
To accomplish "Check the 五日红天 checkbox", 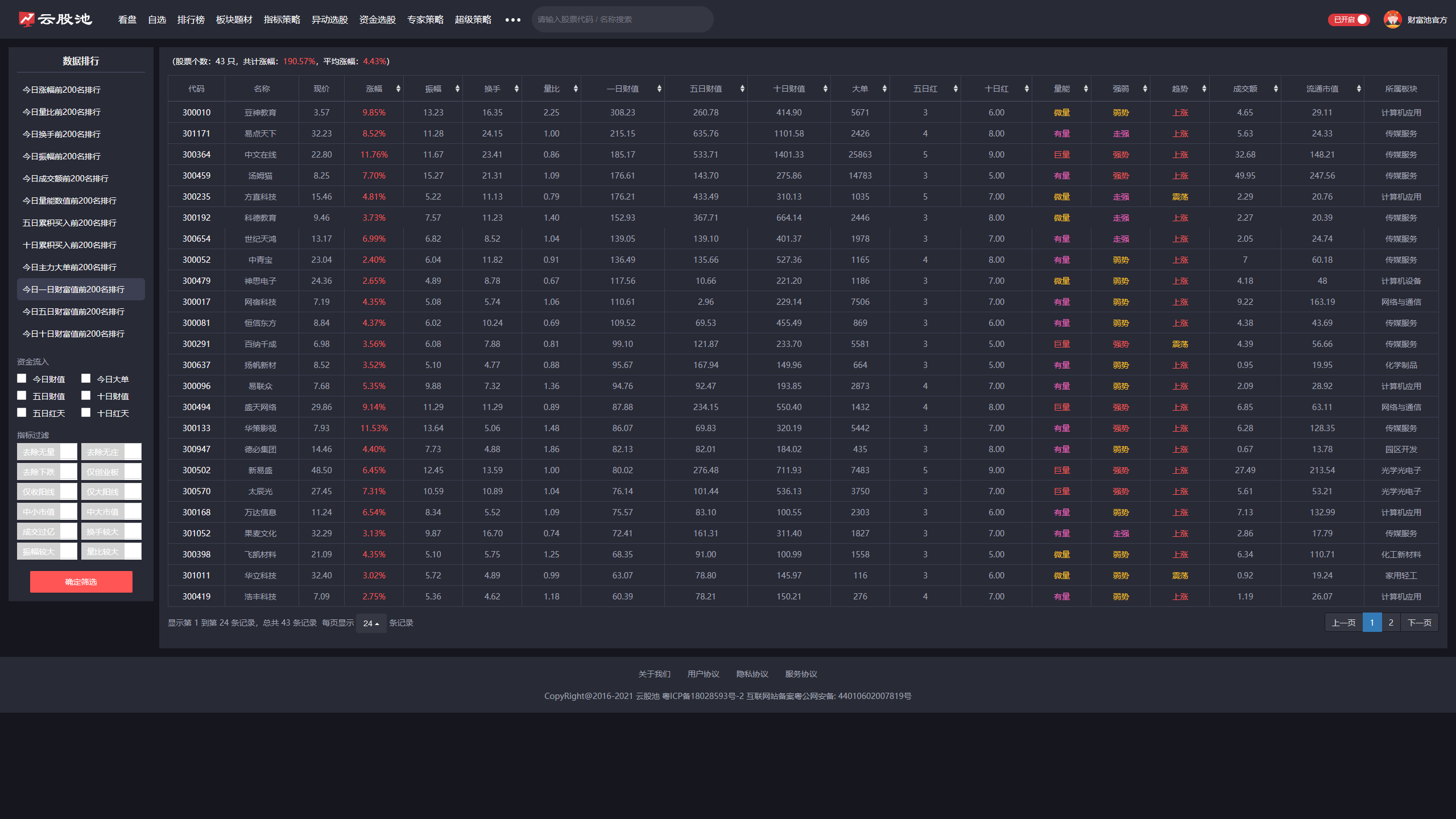I will click(22, 412).
